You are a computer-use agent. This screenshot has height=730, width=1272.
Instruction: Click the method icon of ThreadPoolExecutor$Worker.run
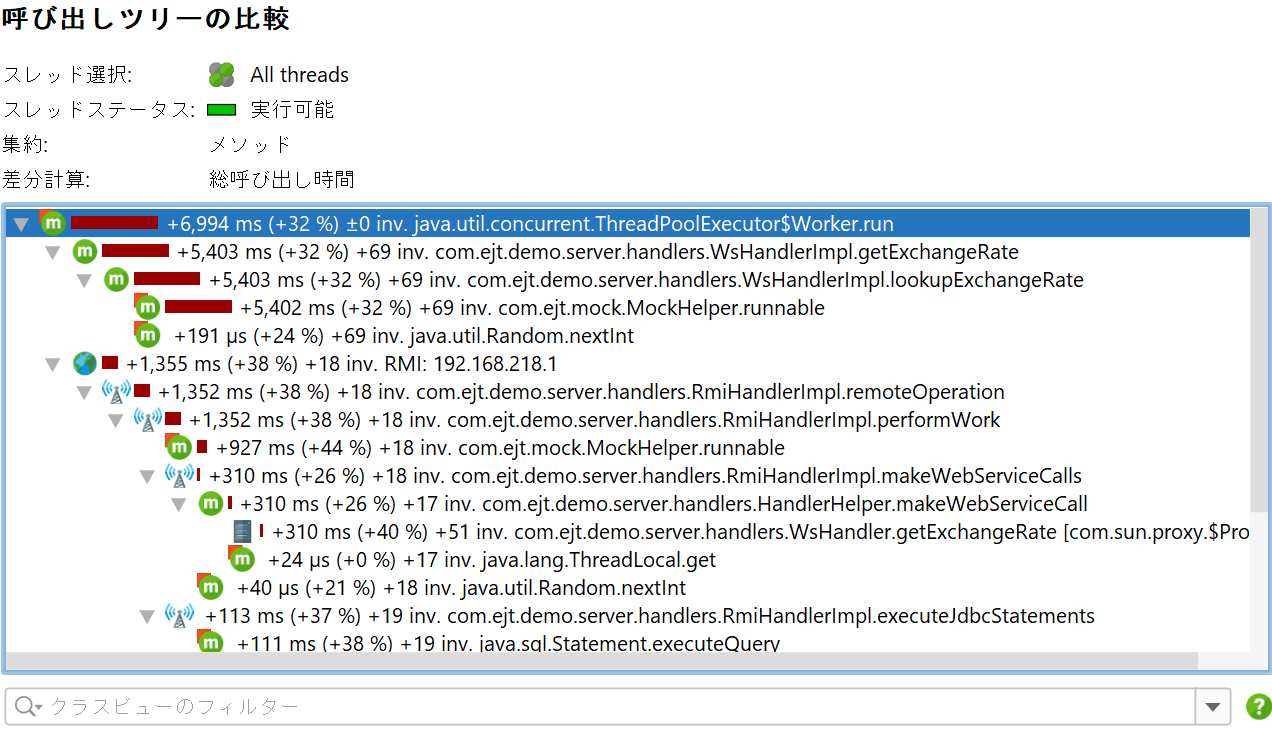point(53,224)
